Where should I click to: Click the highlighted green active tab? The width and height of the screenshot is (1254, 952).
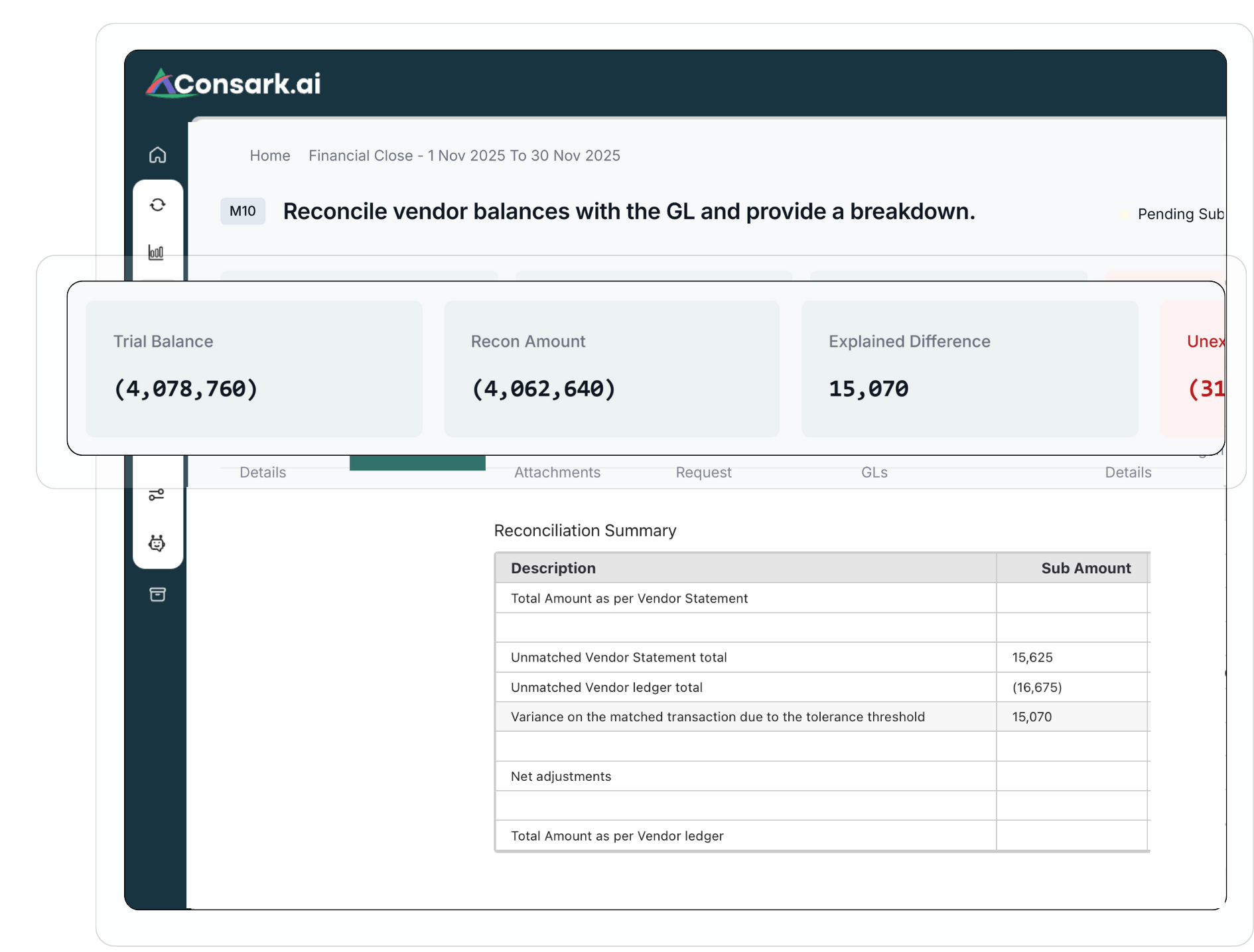pyautogui.click(x=417, y=463)
